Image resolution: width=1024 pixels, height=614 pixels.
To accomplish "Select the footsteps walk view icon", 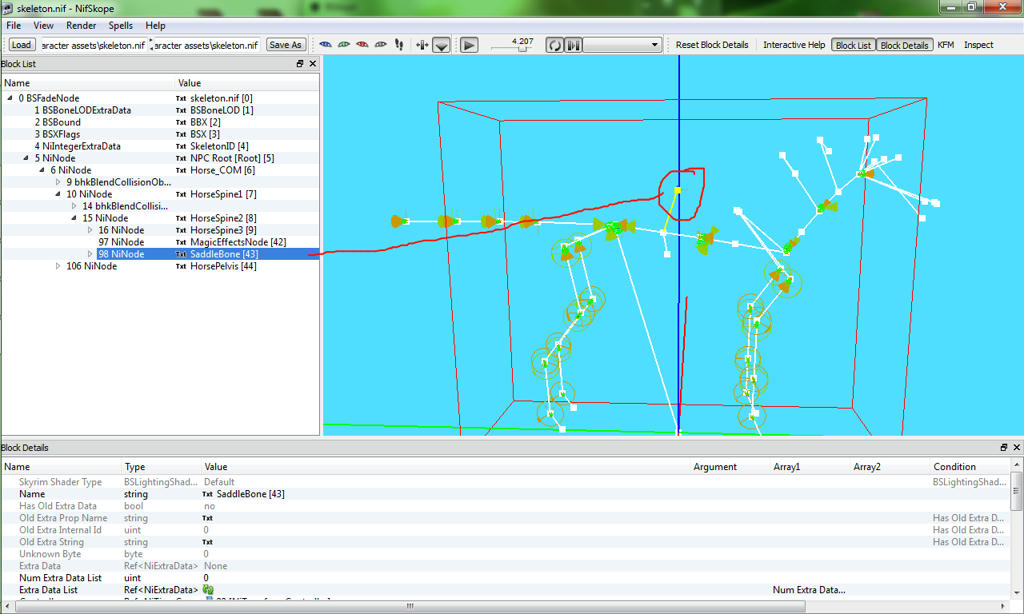I will (399, 44).
